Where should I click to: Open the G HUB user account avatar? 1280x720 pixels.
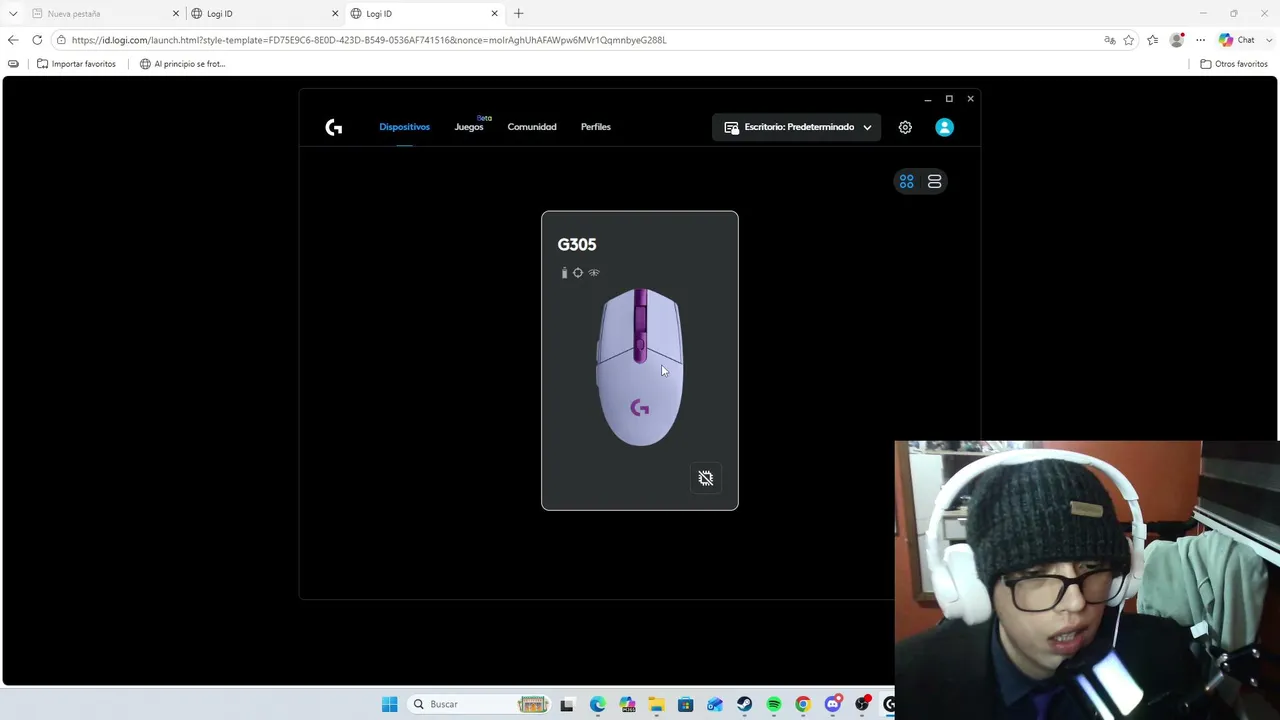[944, 127]
